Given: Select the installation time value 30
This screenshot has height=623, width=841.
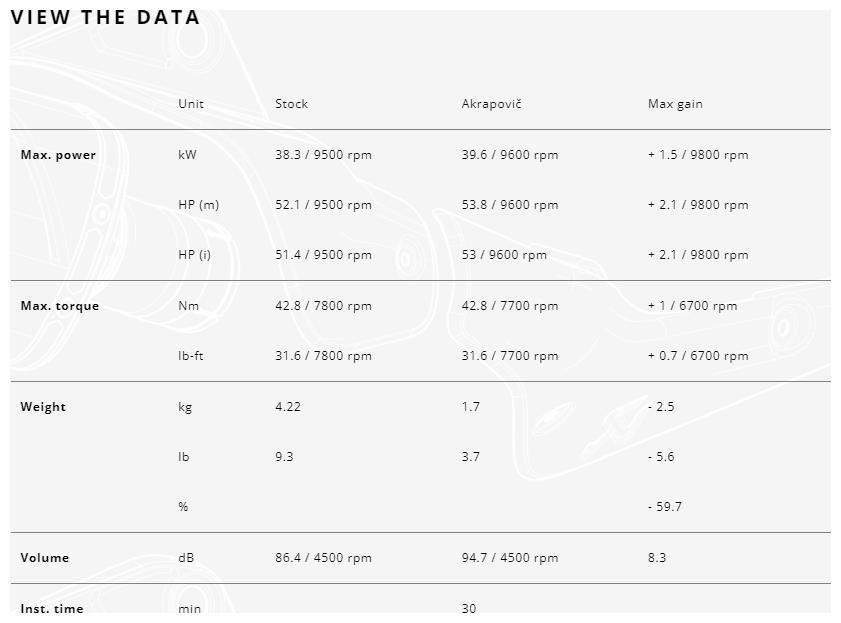Looking at the screenshot, I should pyautogui.click(x=469, y=608).
